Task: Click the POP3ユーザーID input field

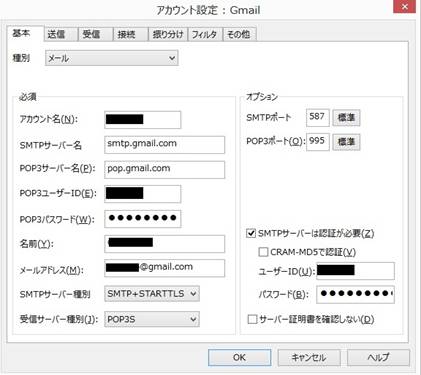Action: pos(143,194)
